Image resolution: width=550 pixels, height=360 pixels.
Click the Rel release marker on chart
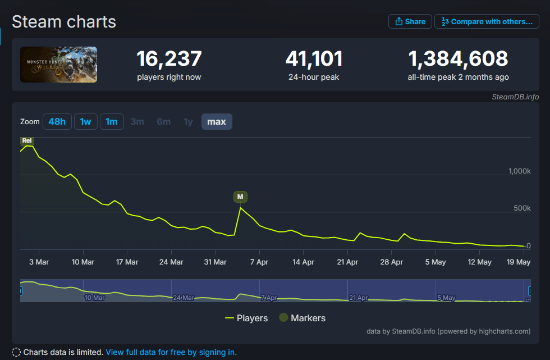(27, 141)
